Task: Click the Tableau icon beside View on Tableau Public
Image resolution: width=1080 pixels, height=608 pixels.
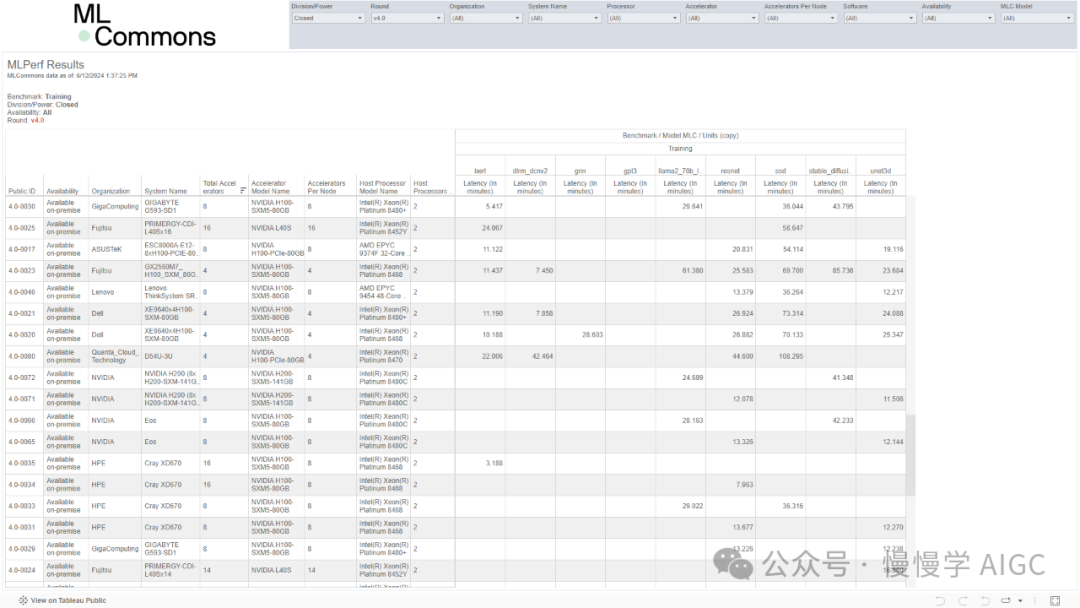Action: point(23,600)
